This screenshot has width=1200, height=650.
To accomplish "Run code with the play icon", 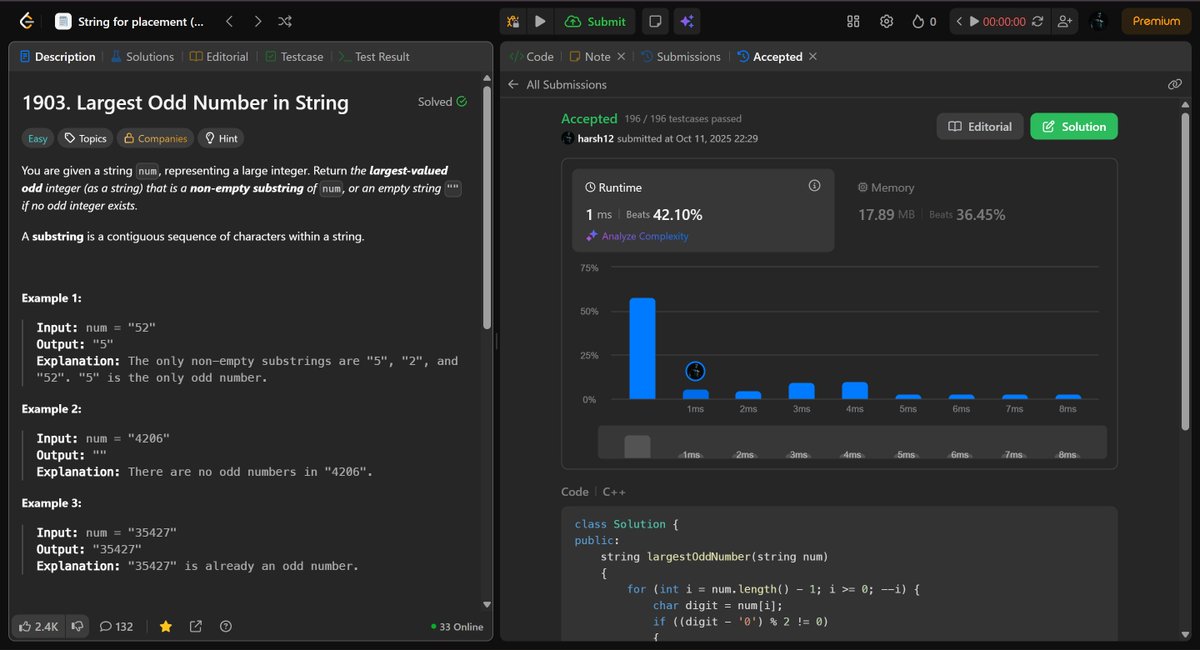I will [x=540, y=21].
